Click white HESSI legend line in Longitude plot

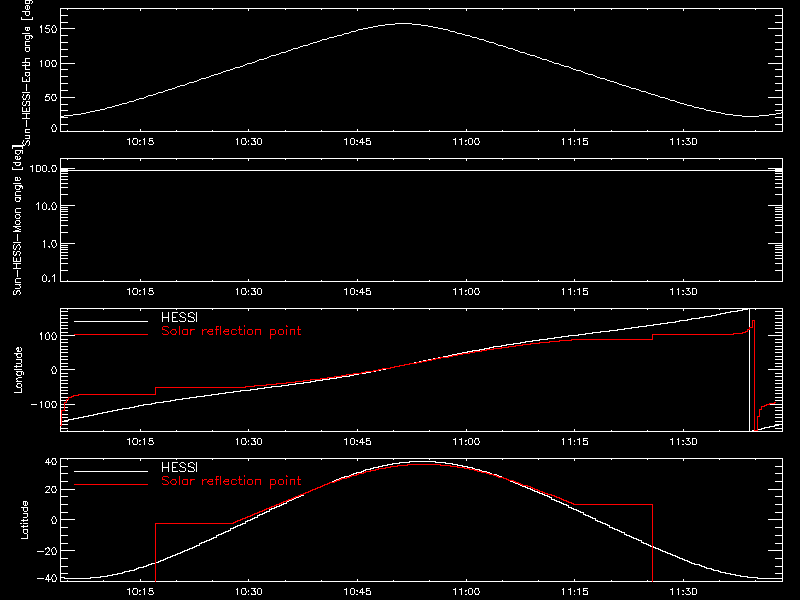[111, 321]
